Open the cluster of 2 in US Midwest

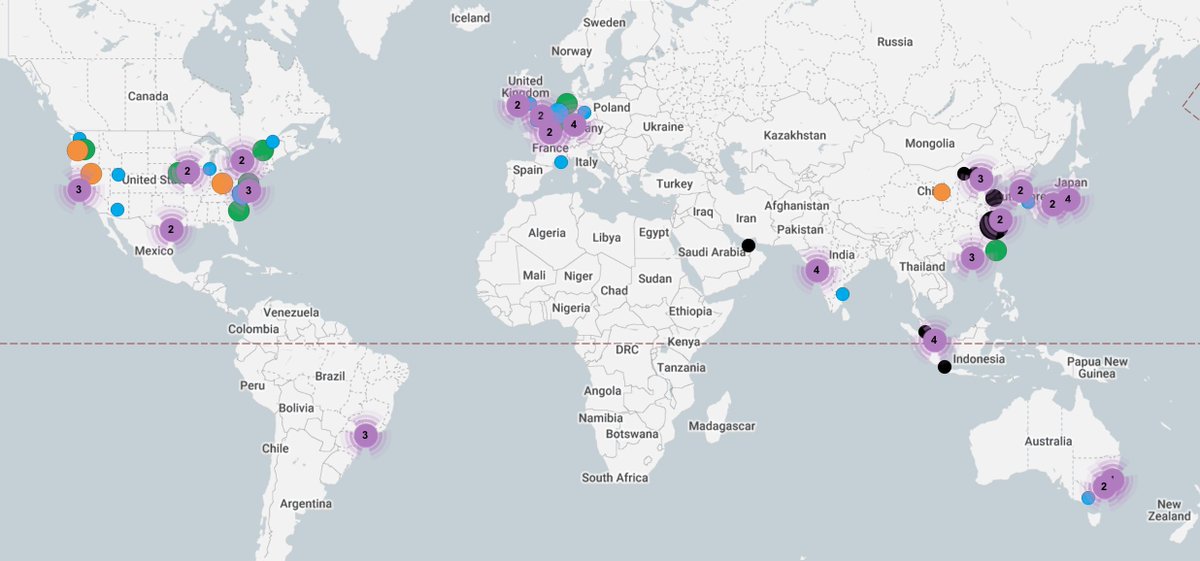click(x=187, y=171)
